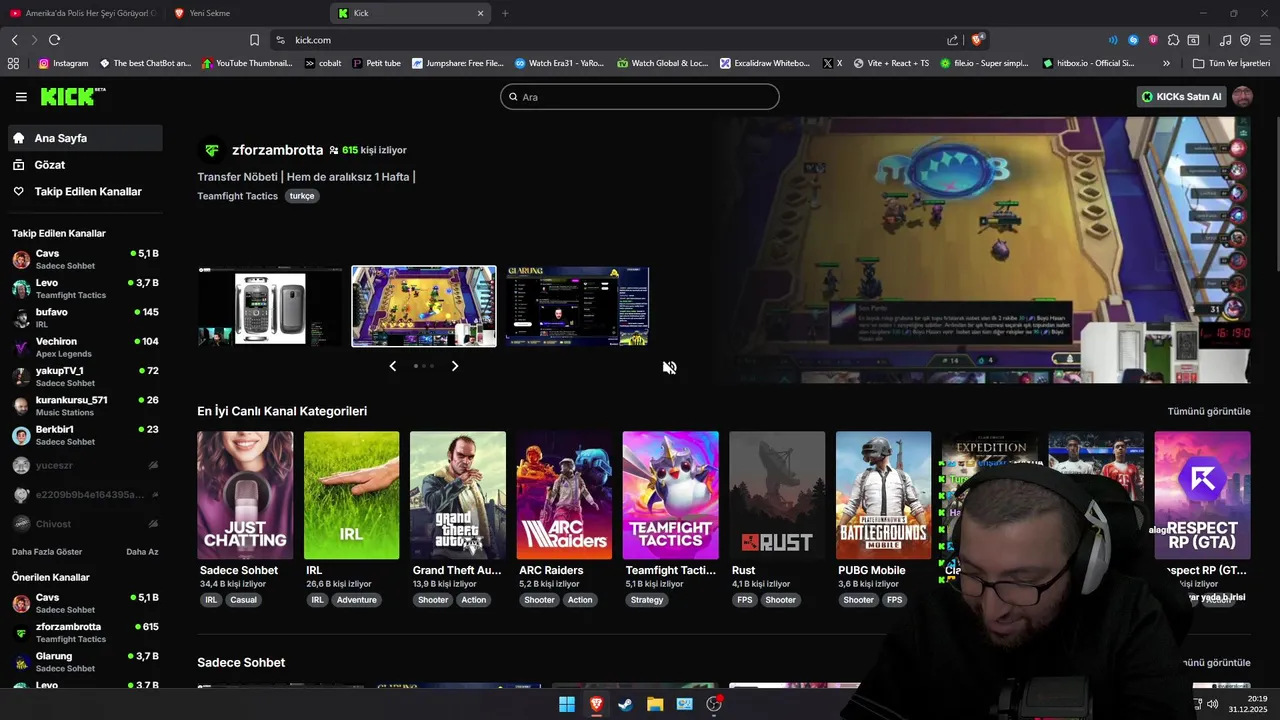Advance carousel with the right arrow
The height and width of the screenshot is (720, 1280).
point(455,366)
